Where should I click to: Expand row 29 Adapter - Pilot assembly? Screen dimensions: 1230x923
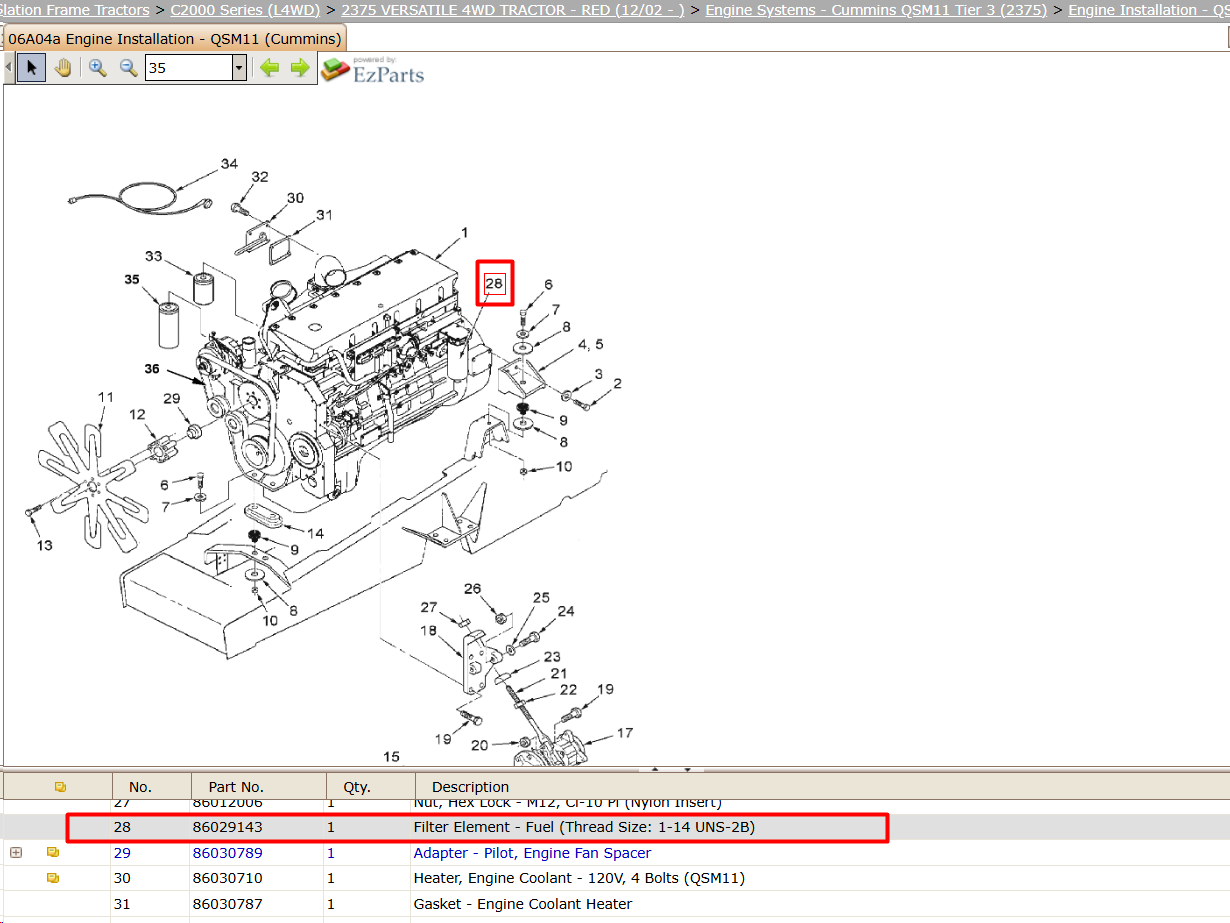[x=15, y=853]
